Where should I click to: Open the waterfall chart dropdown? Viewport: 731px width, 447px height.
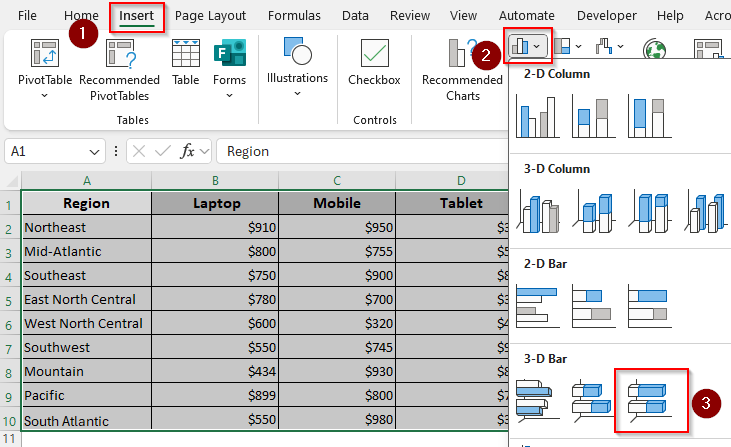(609, 46)
